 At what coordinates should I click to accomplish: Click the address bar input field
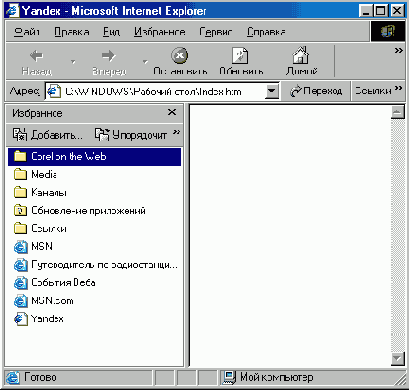[x=162, y=91]
